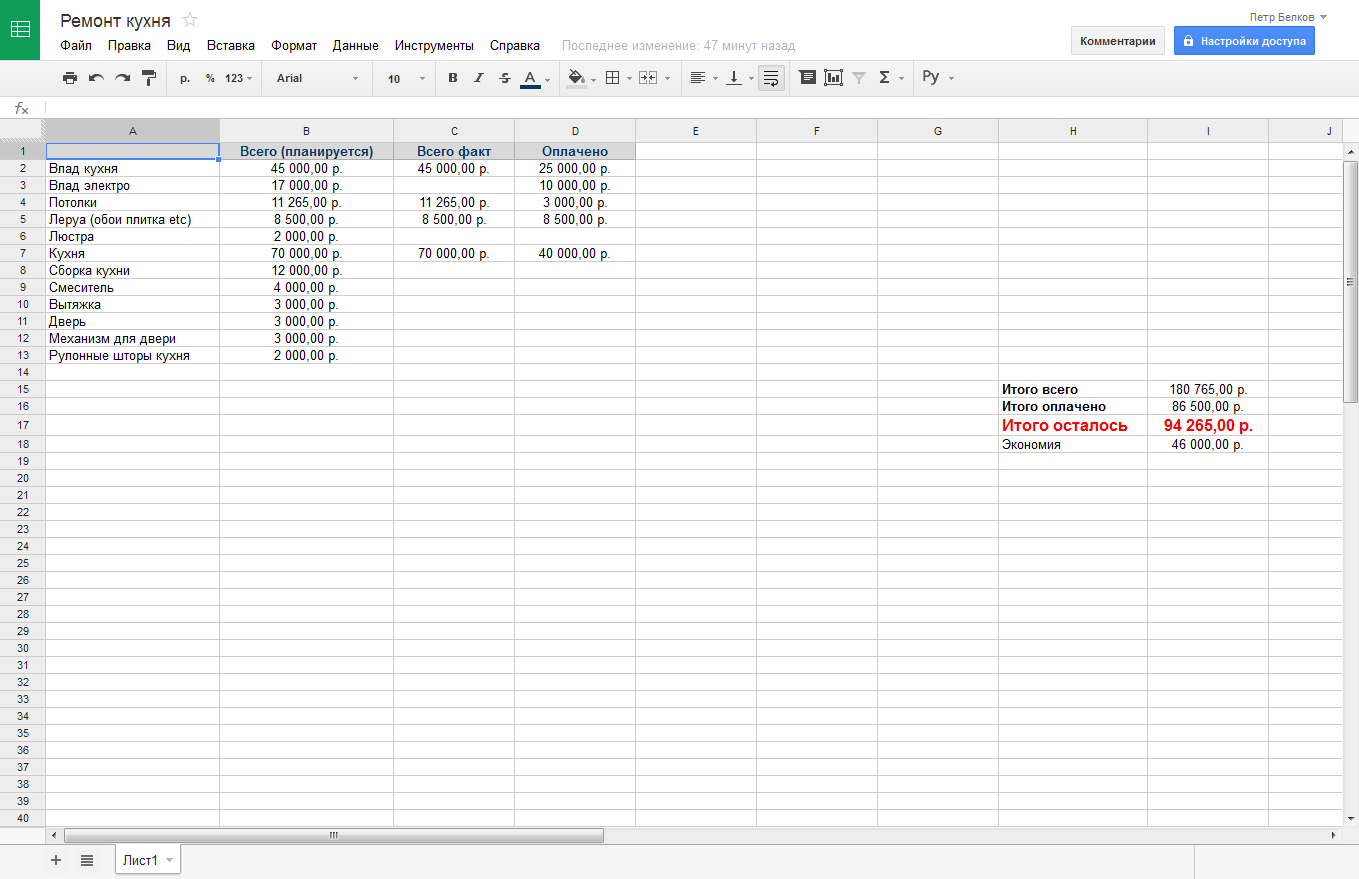Go to Sheets home via green logo

(20, 30)
